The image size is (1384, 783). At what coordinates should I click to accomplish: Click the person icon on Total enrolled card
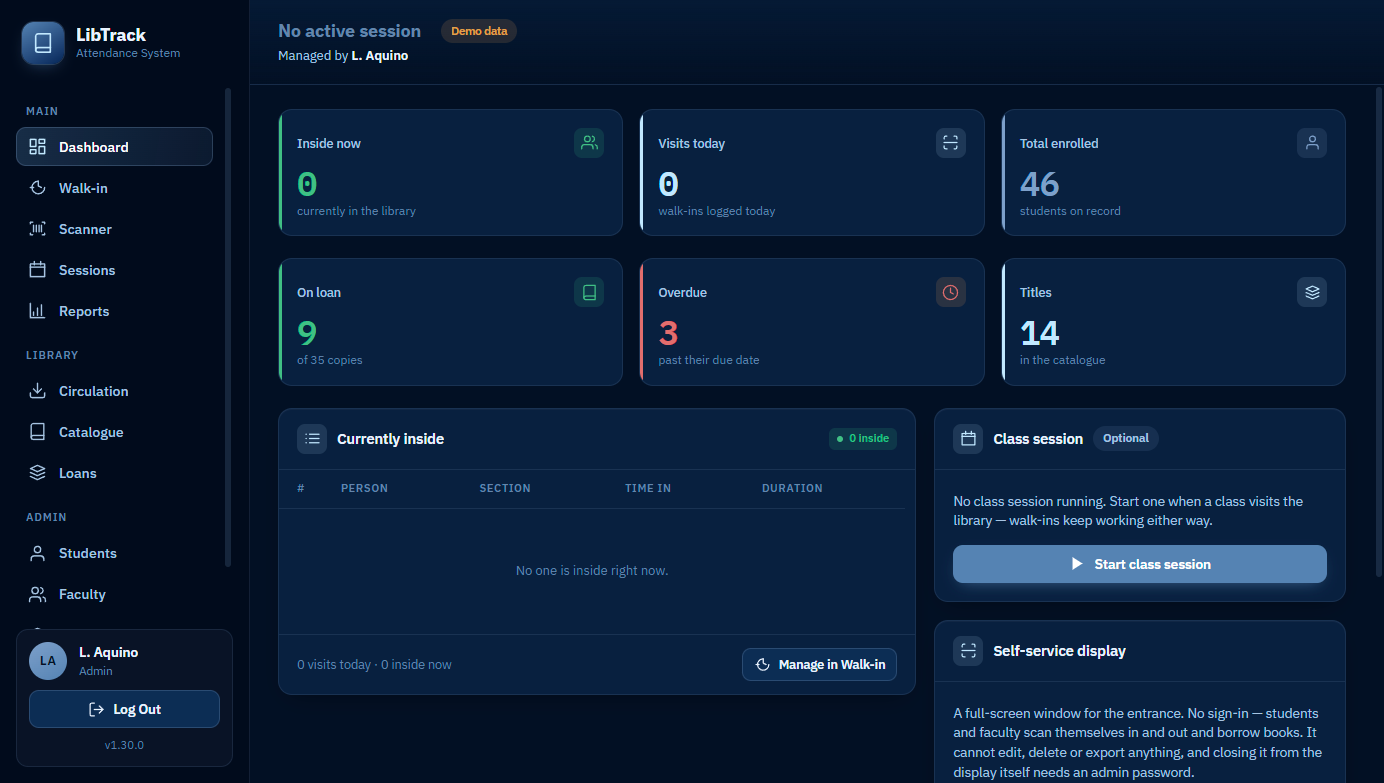pos(1312,143)
